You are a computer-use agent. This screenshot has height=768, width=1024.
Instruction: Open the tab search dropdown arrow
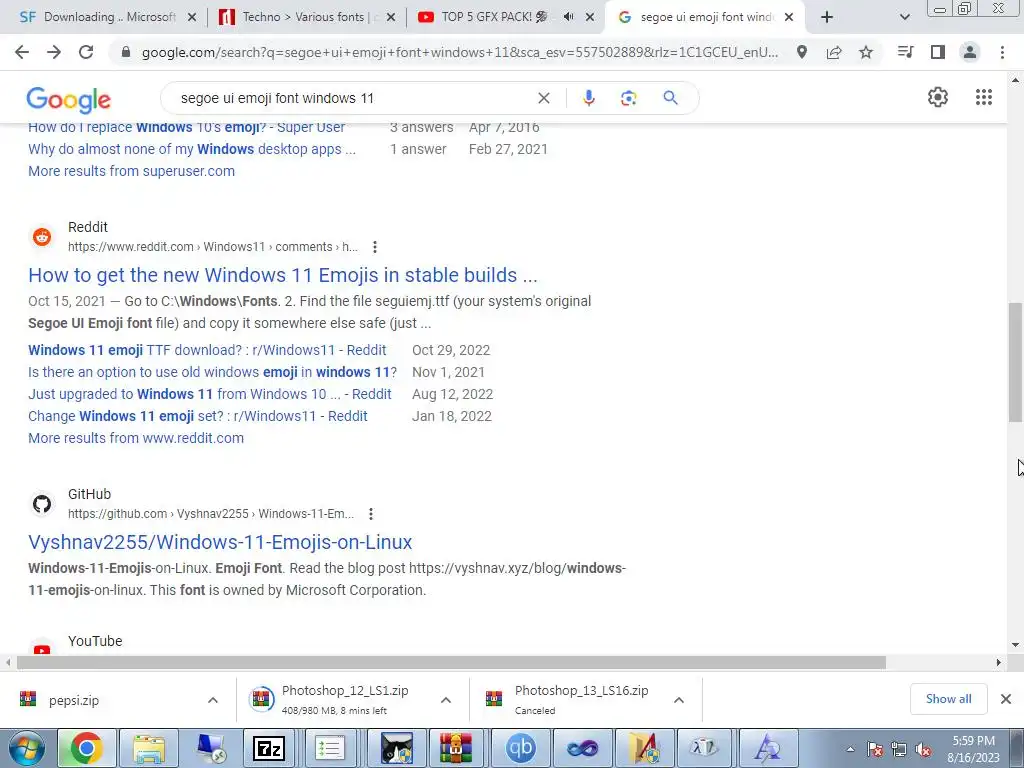click(x=904, y=17)
